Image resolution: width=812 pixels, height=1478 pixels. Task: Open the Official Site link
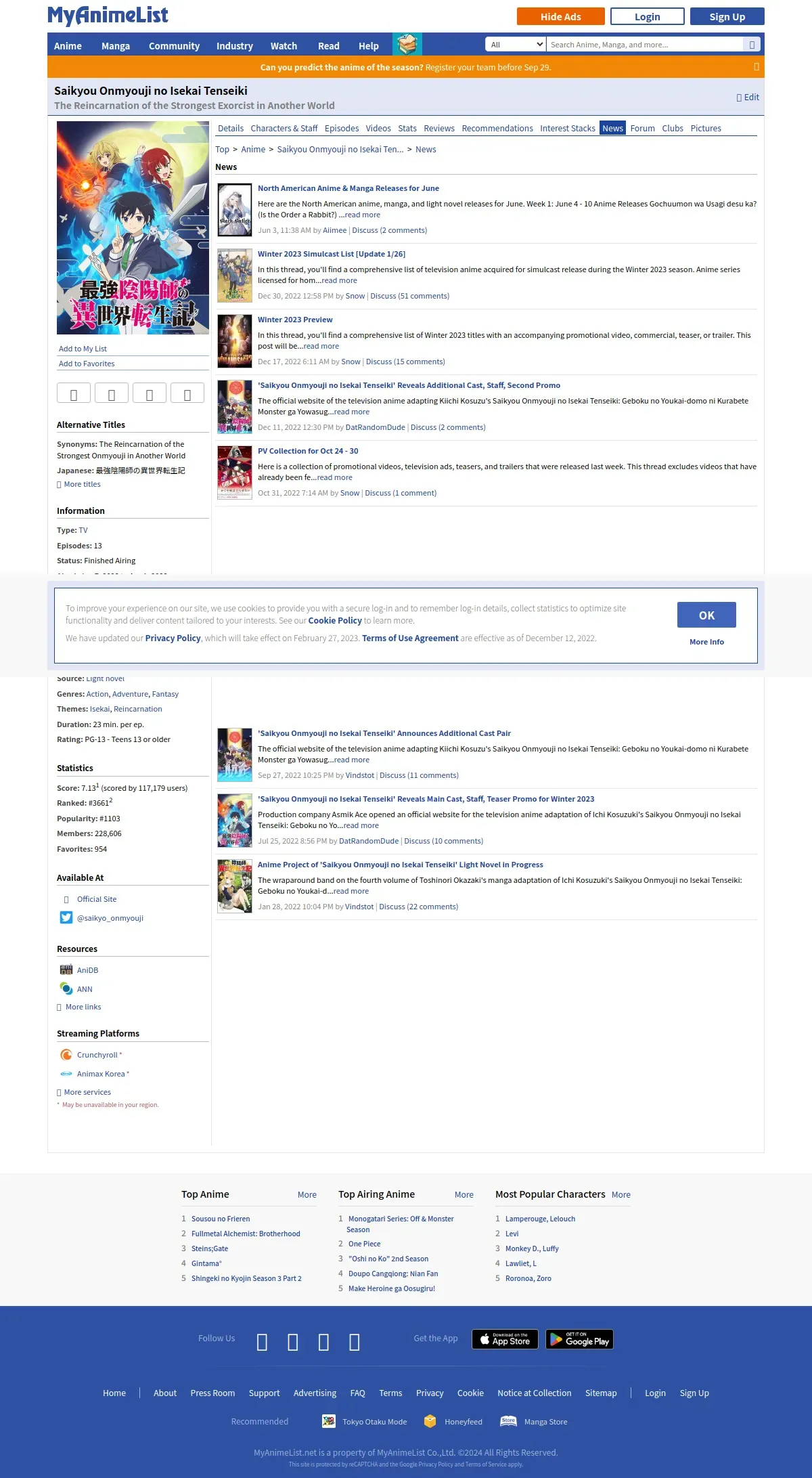(x=97, y=899)
